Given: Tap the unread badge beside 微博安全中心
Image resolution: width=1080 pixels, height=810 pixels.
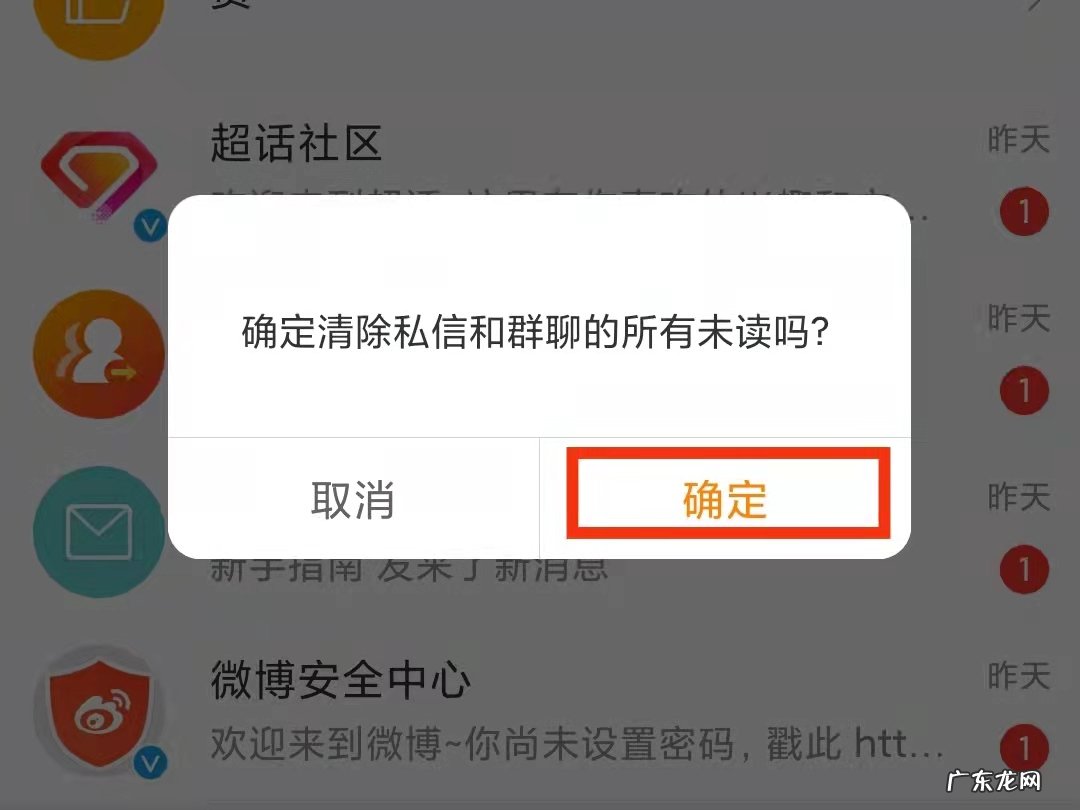Looking at the screenshot, I should (x=1024, y=748).
